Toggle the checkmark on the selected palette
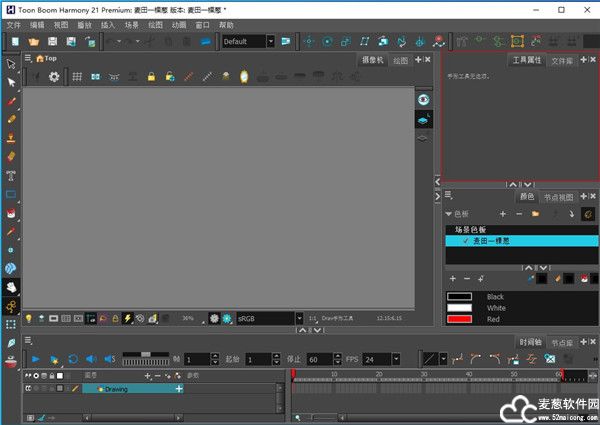The width and height of the screenshot is (600, 425). (466, 241)
